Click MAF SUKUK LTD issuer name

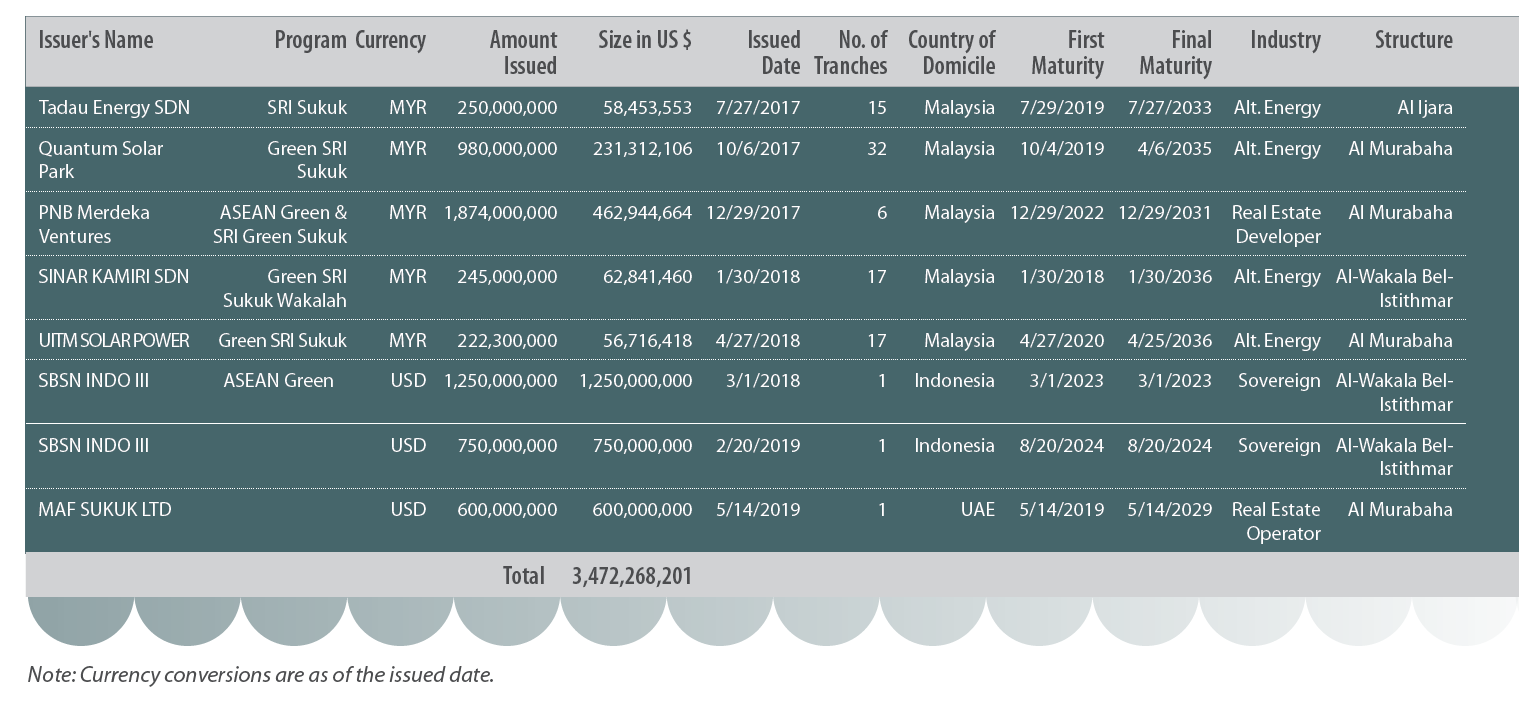click(105, 509)
